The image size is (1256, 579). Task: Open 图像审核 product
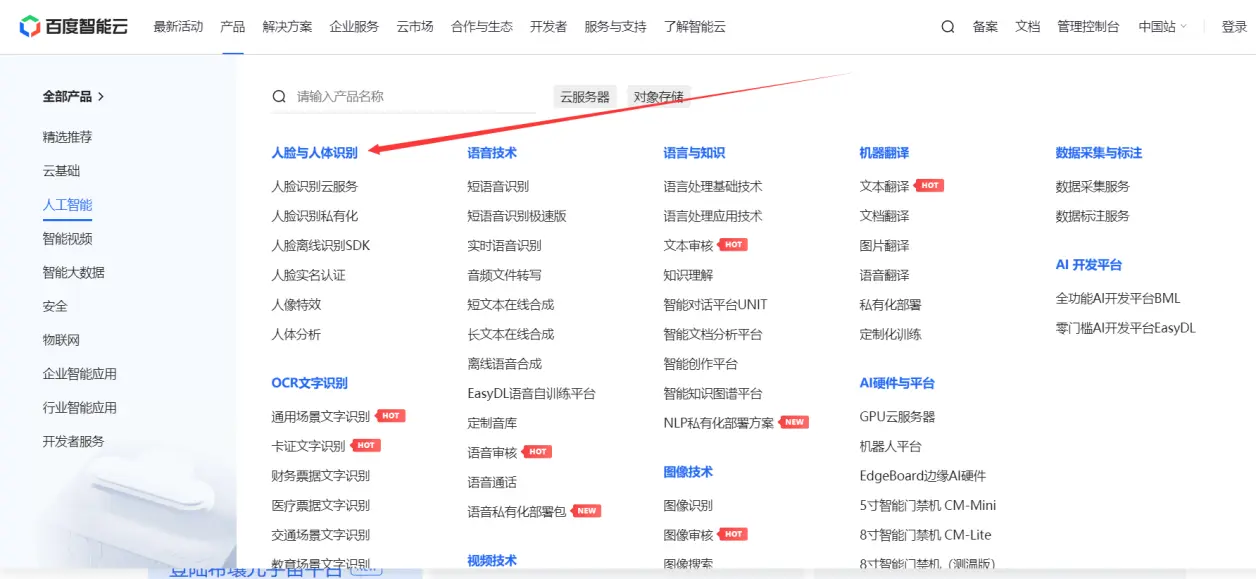coord(688,535)
